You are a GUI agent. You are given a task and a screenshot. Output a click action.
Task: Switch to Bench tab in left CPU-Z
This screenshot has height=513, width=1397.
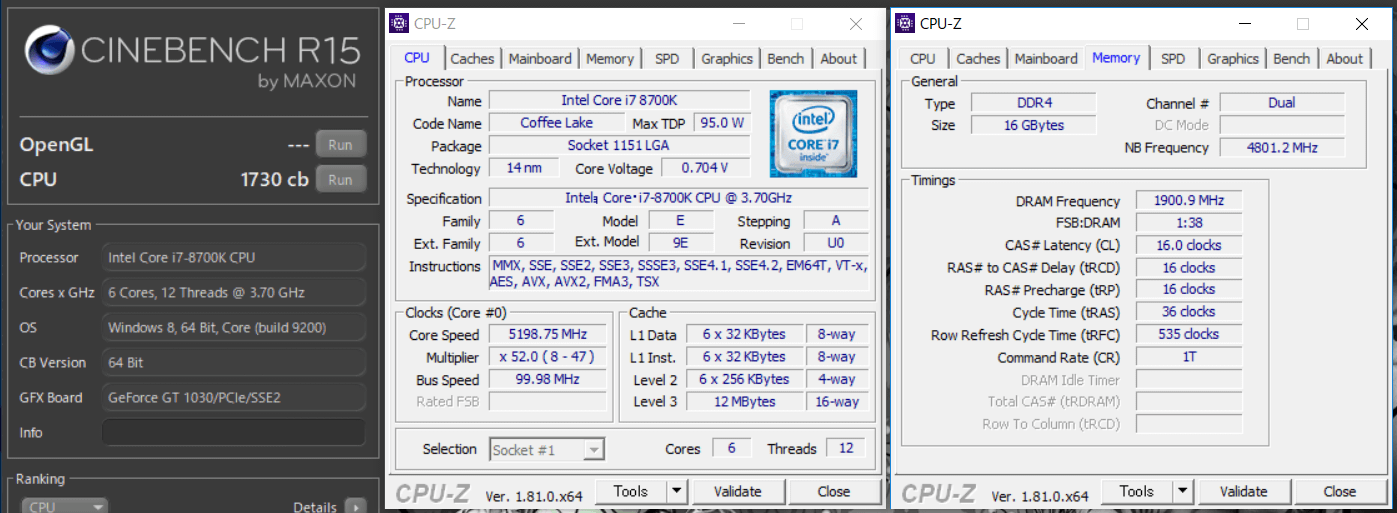click(786, 59)
